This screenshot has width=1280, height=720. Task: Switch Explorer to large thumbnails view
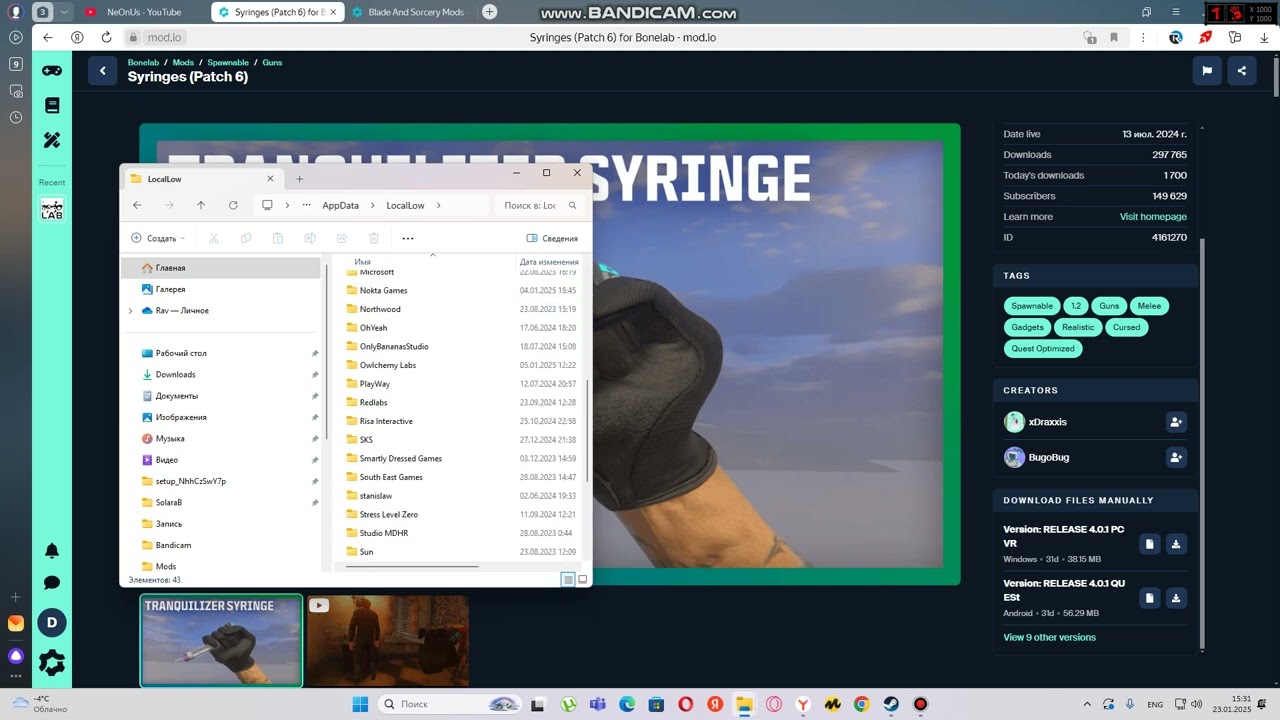coord(582,579)
